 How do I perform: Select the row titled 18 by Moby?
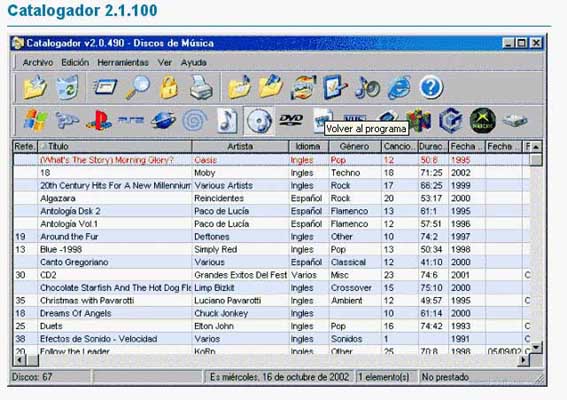[x=272, y=173]
